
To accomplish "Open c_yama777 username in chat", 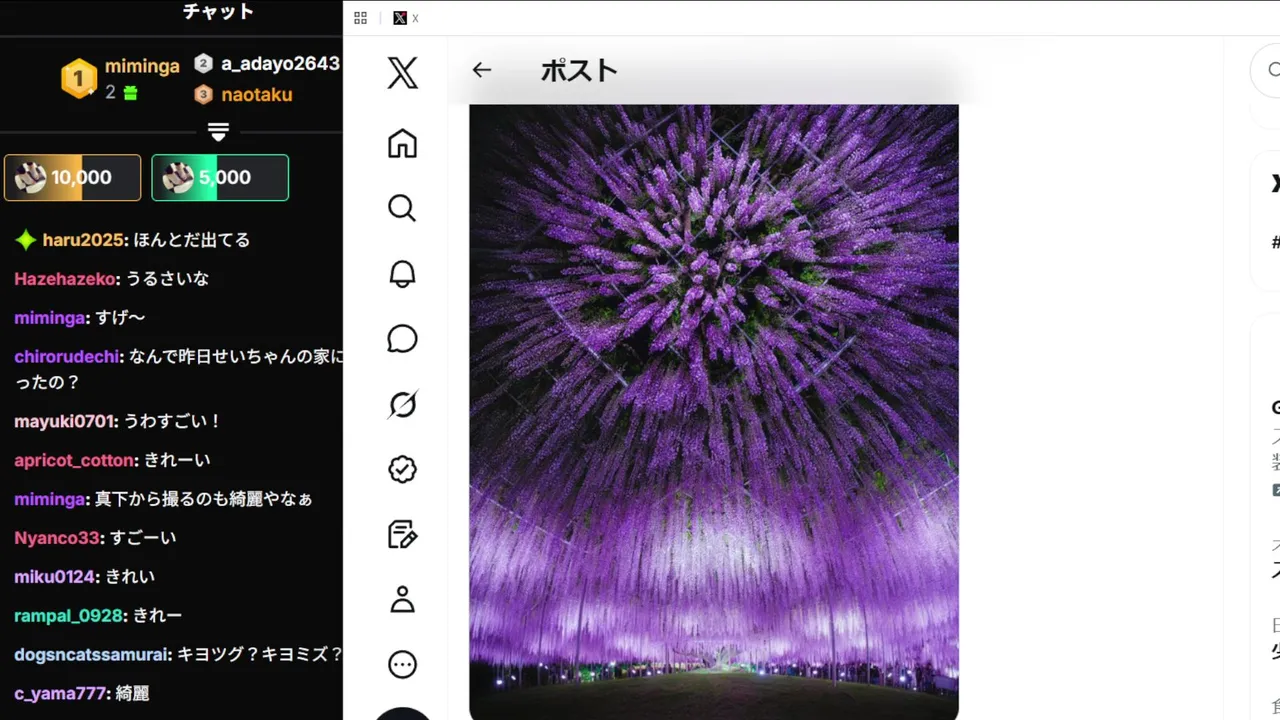I will tap(61, 693).
